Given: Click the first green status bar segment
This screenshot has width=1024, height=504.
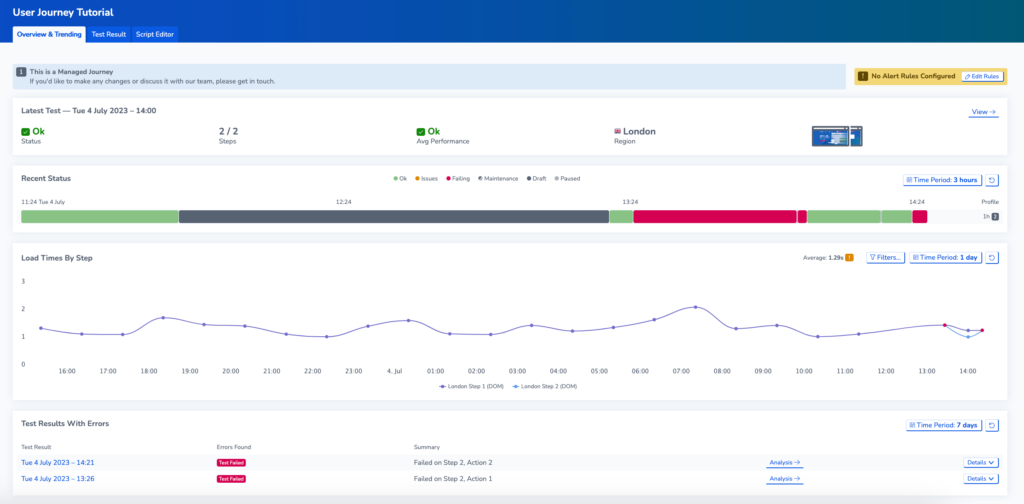Looking at the screenshot, I should (99, 217).
